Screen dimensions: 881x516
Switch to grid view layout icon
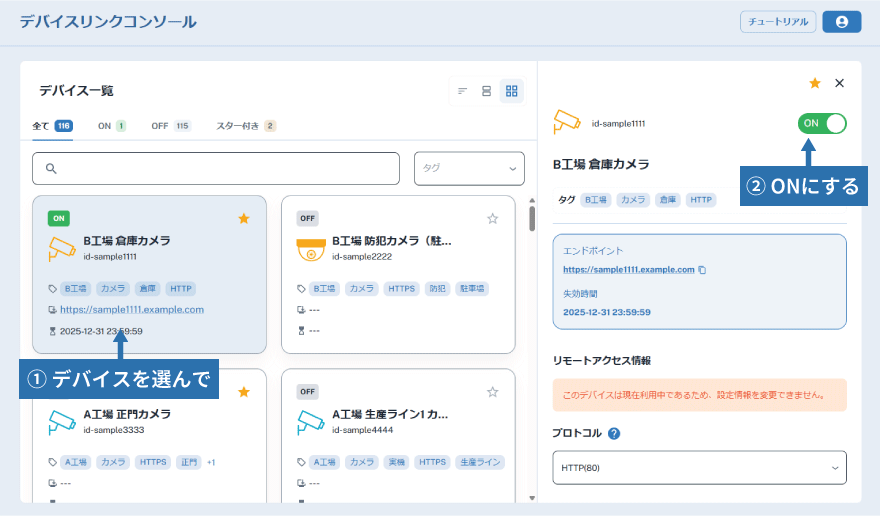pyautogui.click(x=511, y=91)
